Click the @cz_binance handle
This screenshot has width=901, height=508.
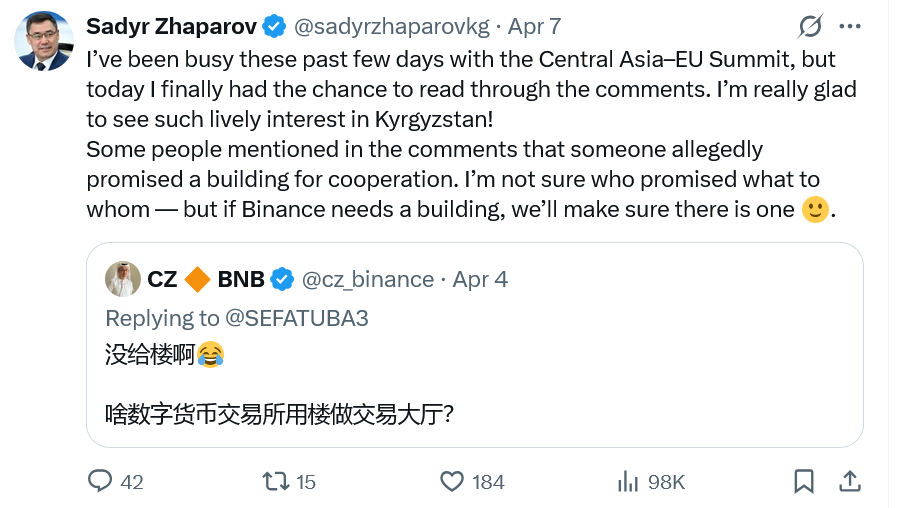[367, 279]
